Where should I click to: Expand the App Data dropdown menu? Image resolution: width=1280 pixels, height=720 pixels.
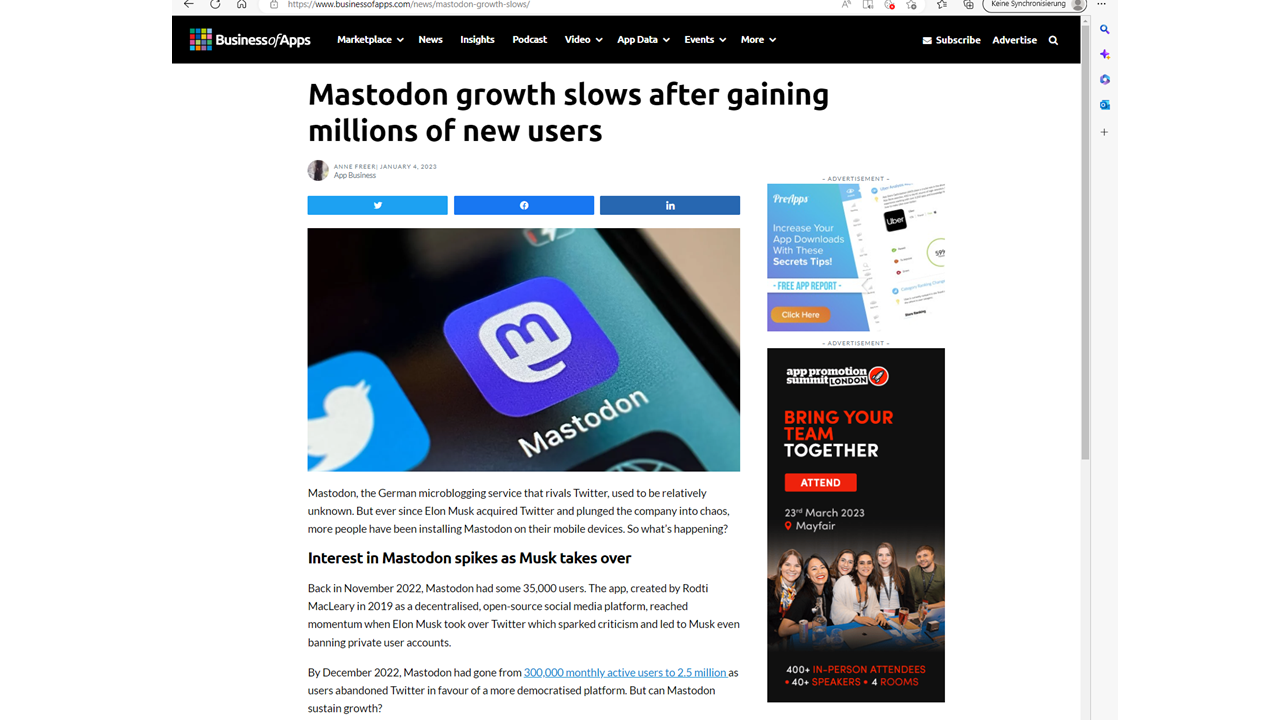pyautogui.click(x=643, y=40)
